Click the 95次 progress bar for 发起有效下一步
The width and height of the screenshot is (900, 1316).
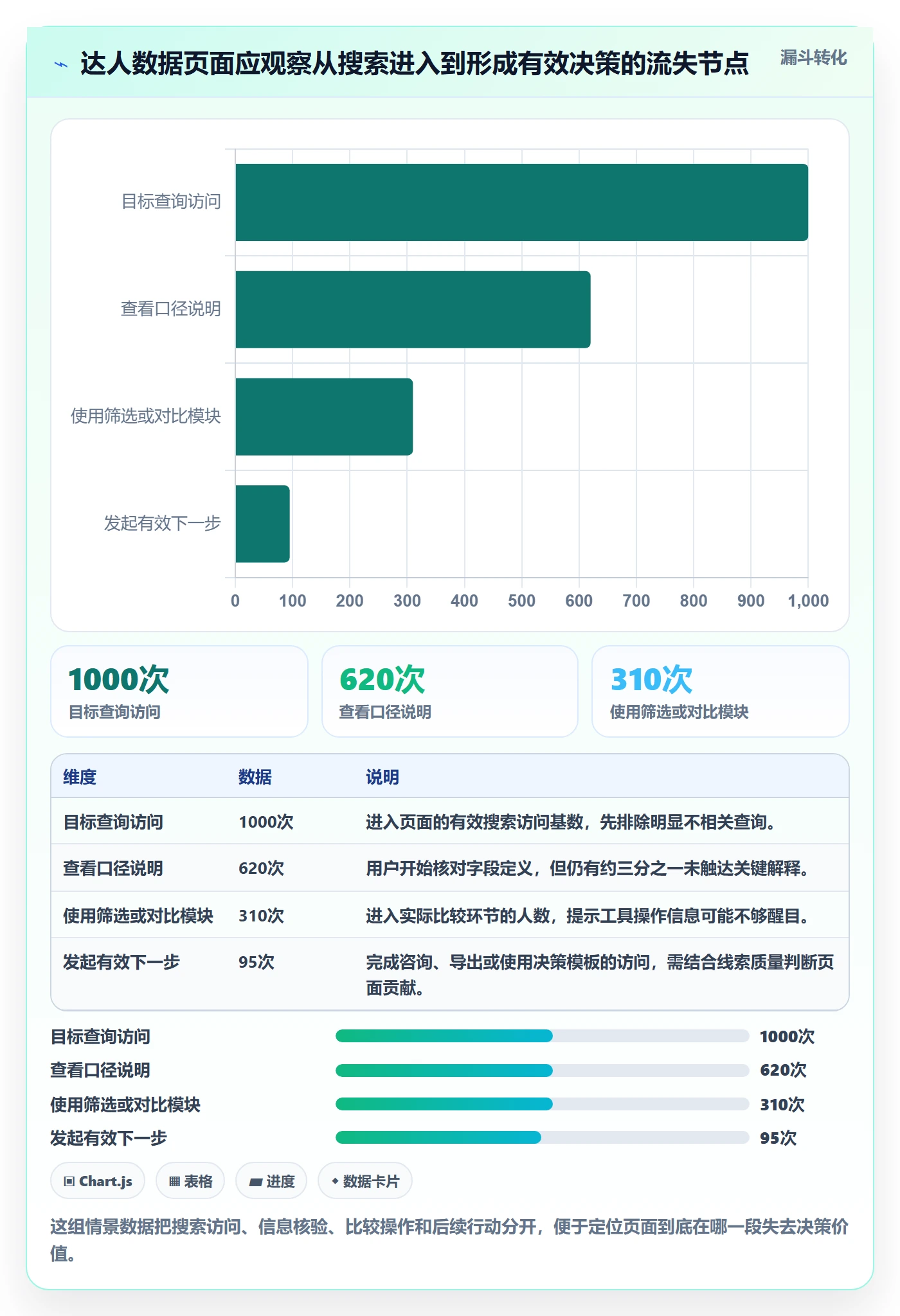point(542,1137)
